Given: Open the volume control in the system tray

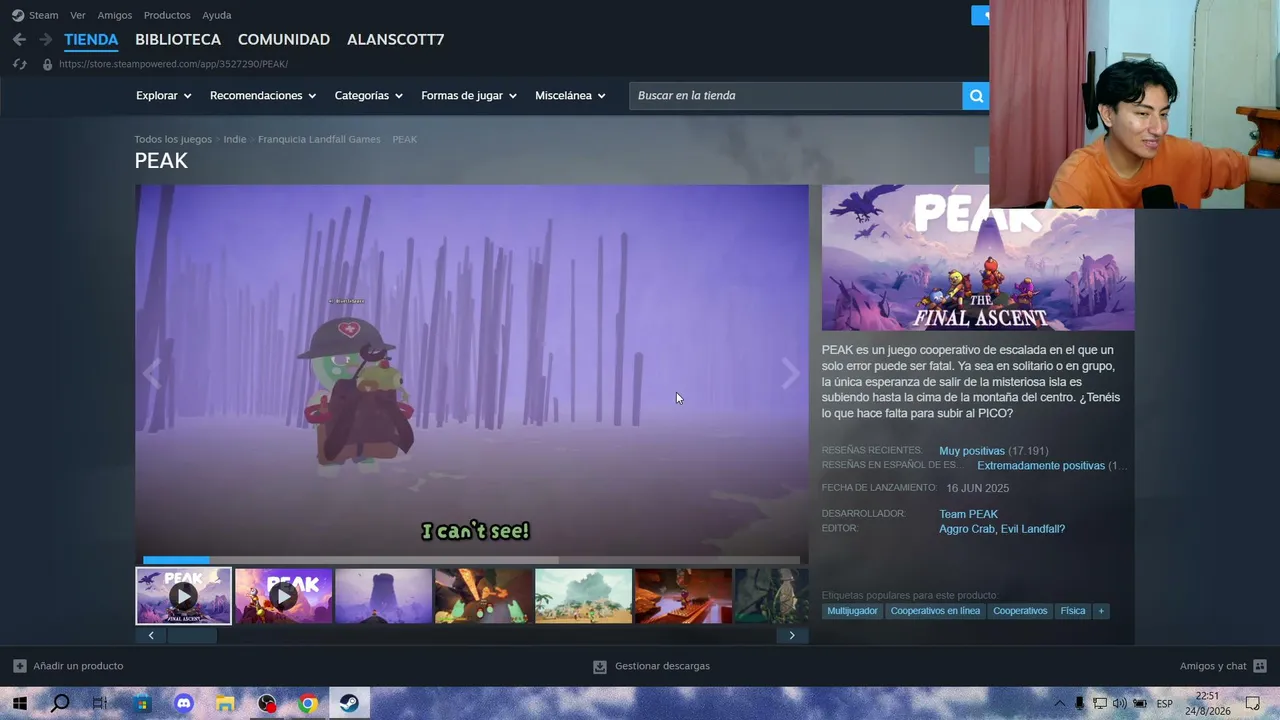Looking at the screenshot, I should (x=1120, y=703).
